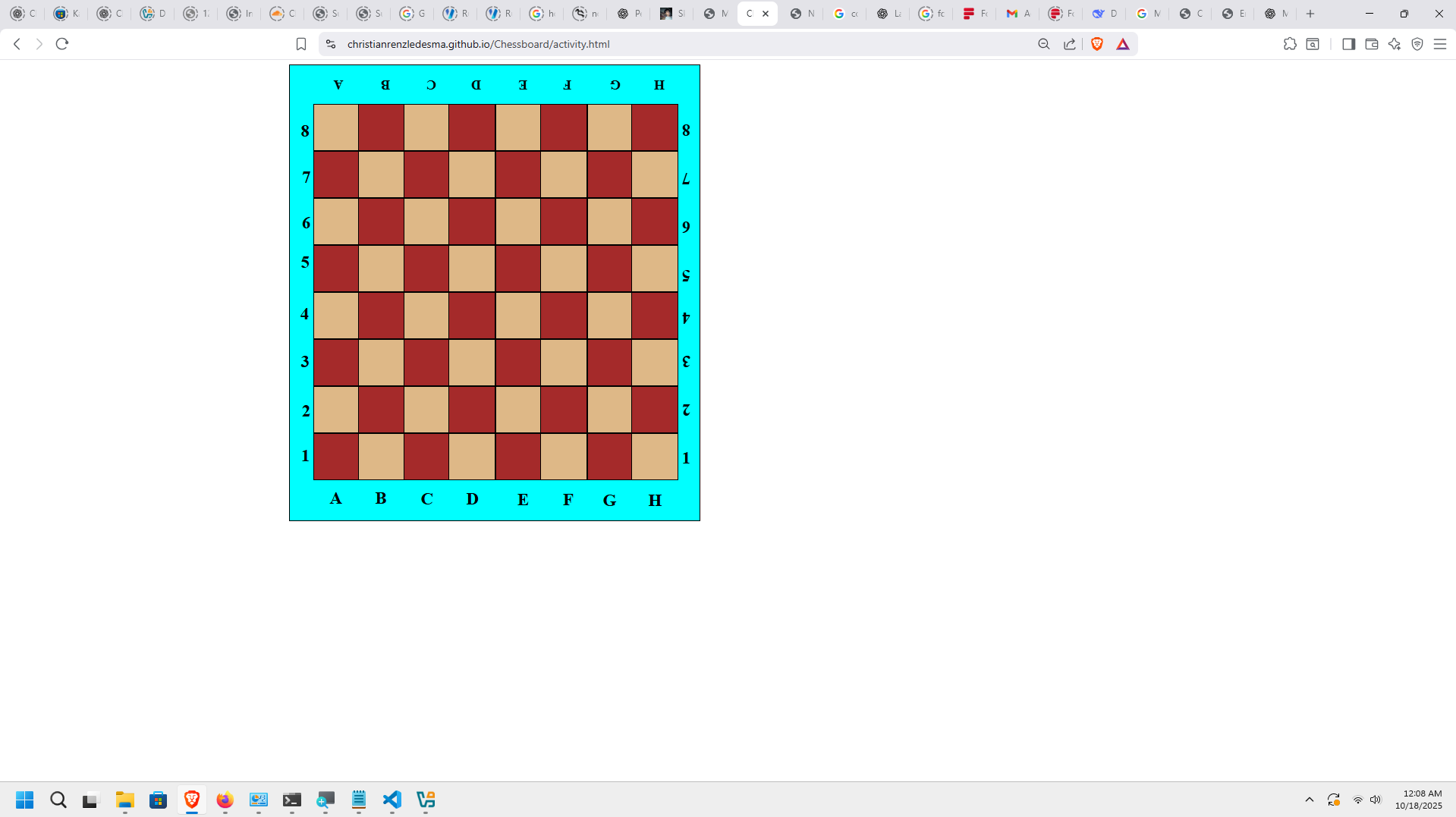
Task: Click the upright rank label '5'
Action: 305,262
